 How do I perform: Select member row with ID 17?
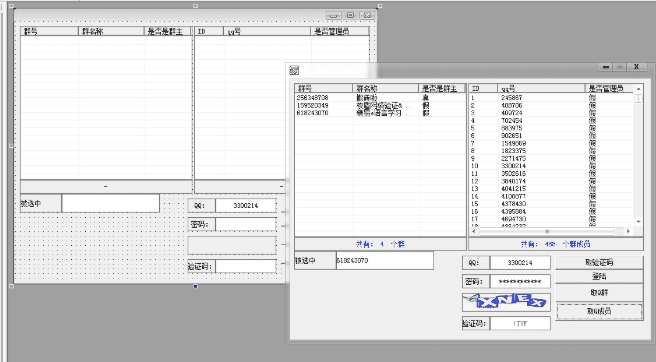[x=551, y=219]
